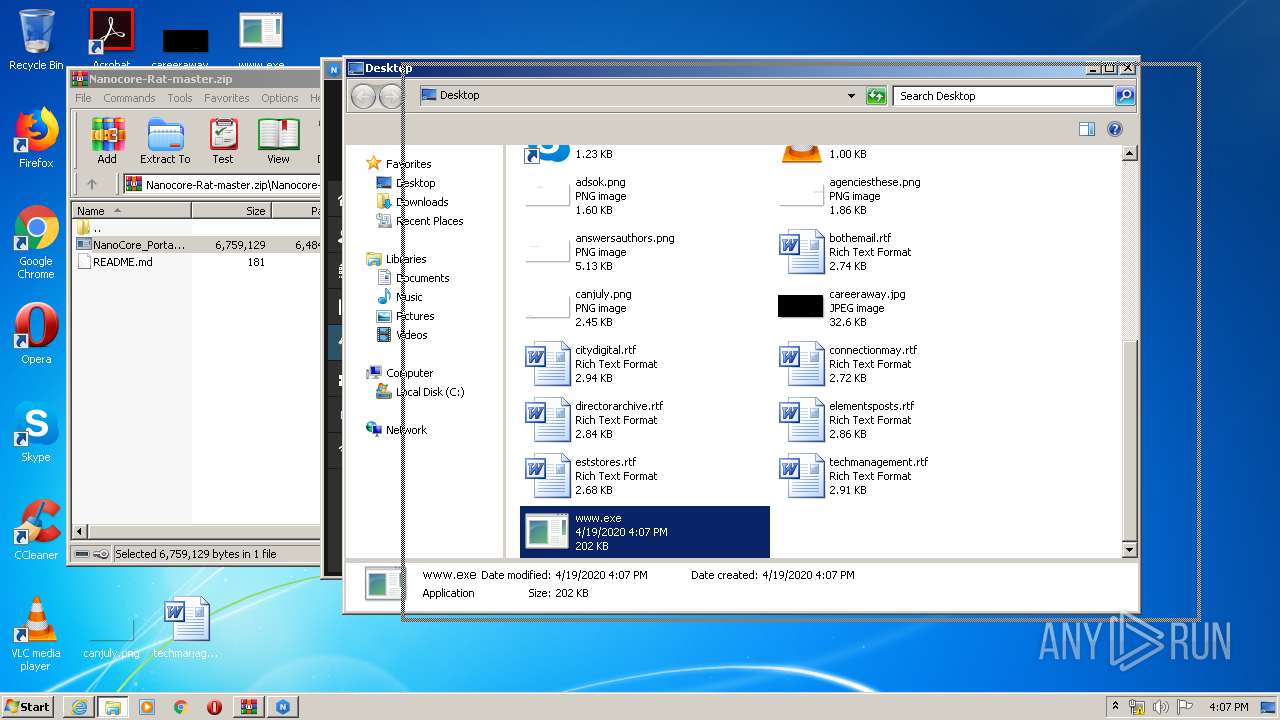This screenshot has width=1280, height=720.
Task: Select connectionmay.rtf file icon
Action: click(x=801, y=364)
